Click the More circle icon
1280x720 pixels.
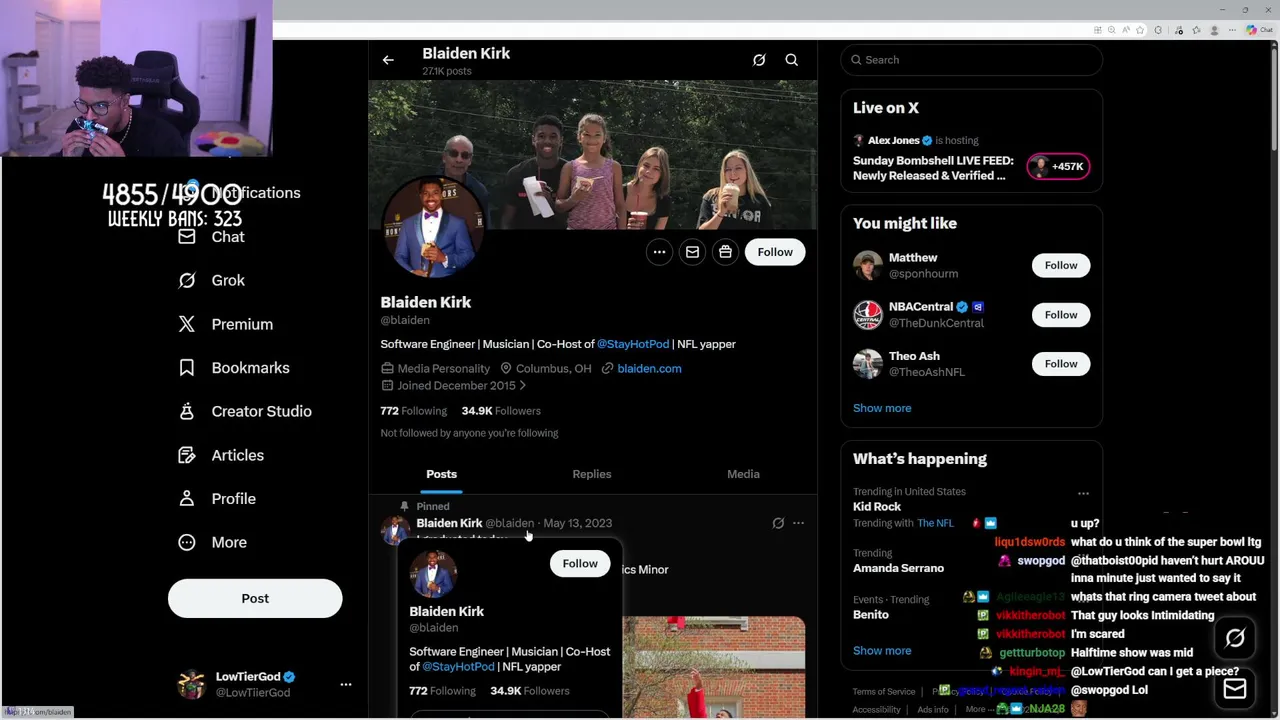tap(187, 542)
